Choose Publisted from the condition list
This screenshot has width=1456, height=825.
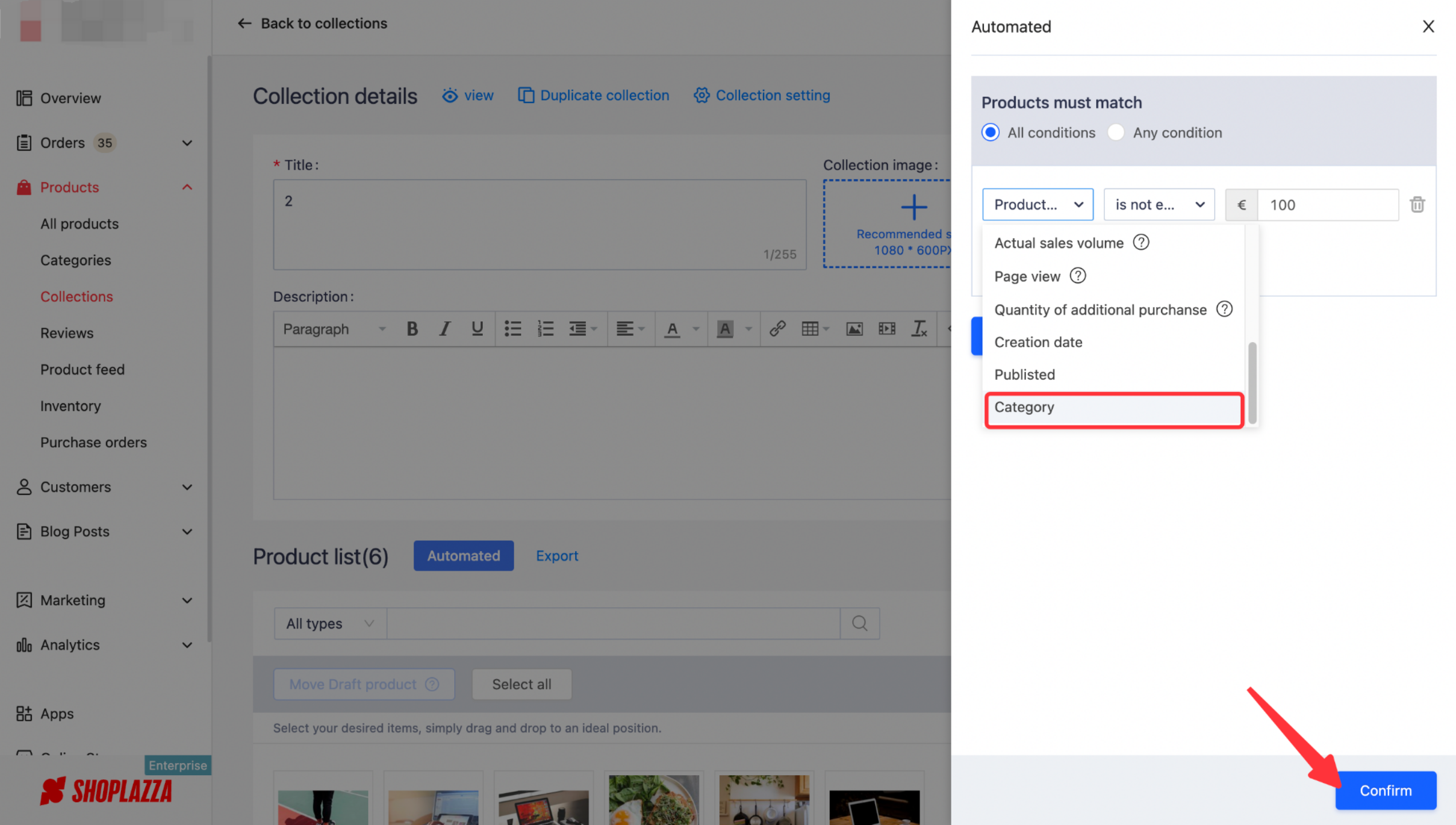coord(1113,375)
